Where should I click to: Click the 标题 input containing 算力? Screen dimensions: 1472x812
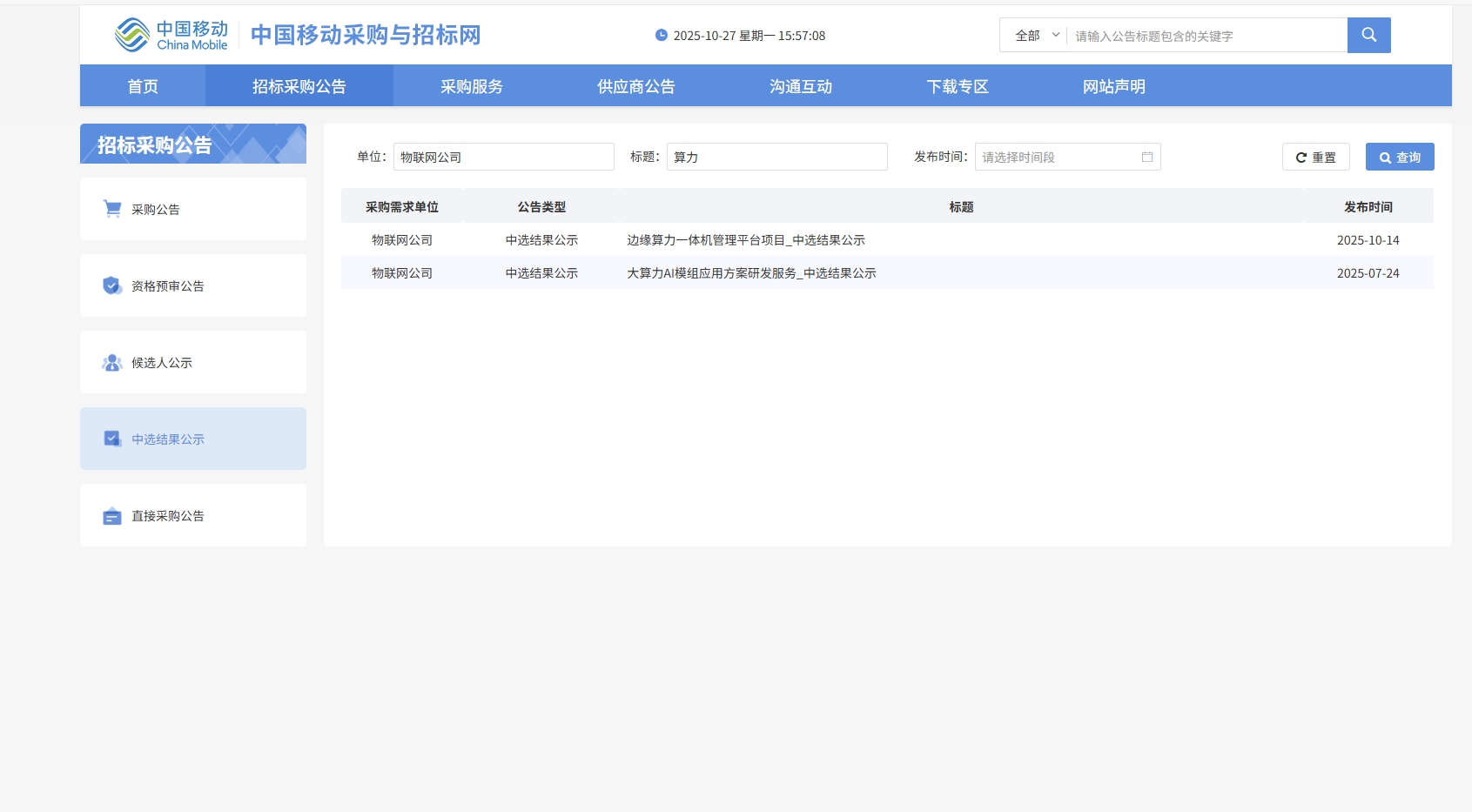coord(776,157)
